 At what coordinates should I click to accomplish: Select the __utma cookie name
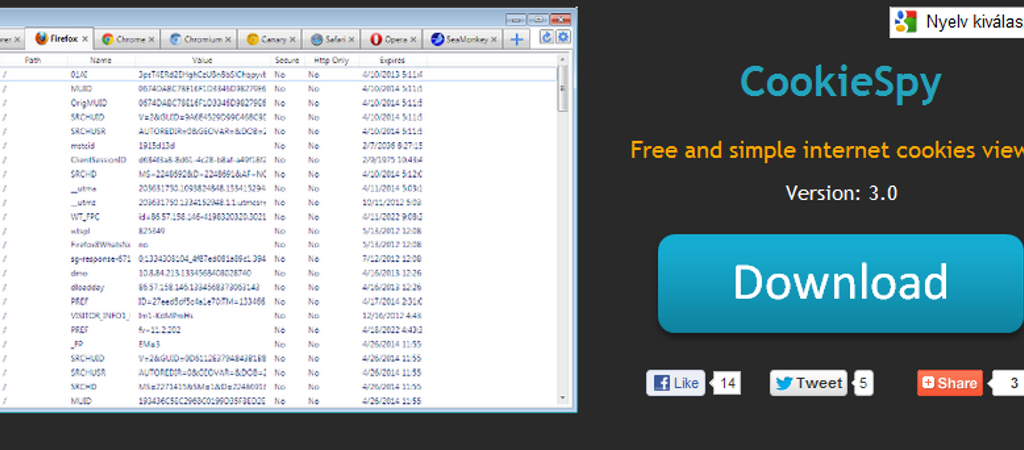83,188
